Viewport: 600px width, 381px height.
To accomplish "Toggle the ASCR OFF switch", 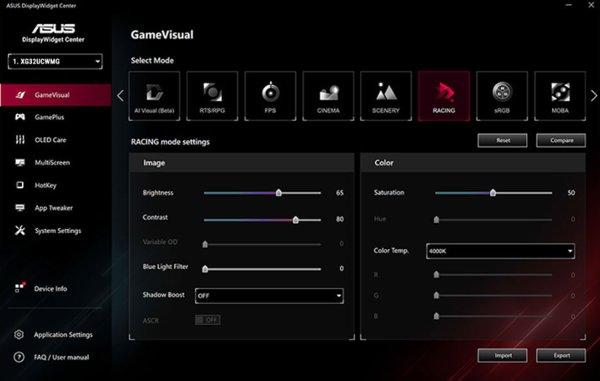I will tap(207, 320).
